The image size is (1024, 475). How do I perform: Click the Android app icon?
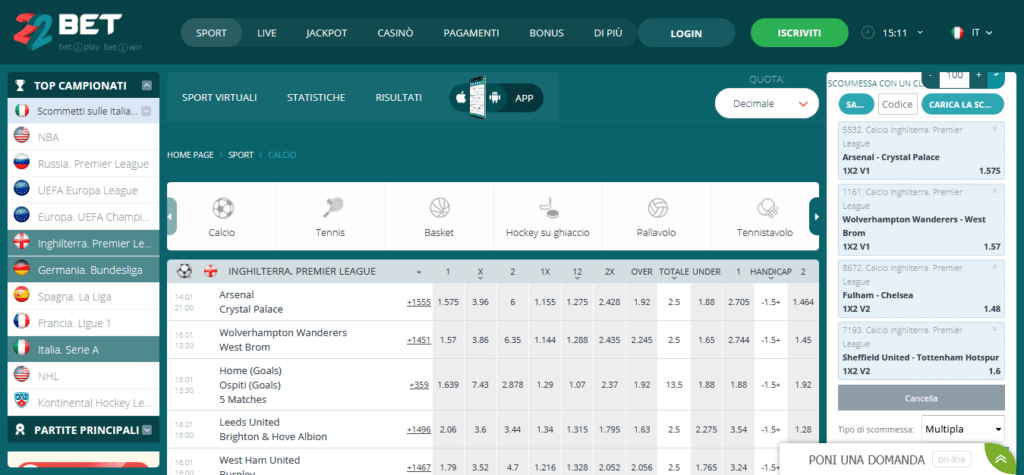pyautogui.click(x=494, y=98)
